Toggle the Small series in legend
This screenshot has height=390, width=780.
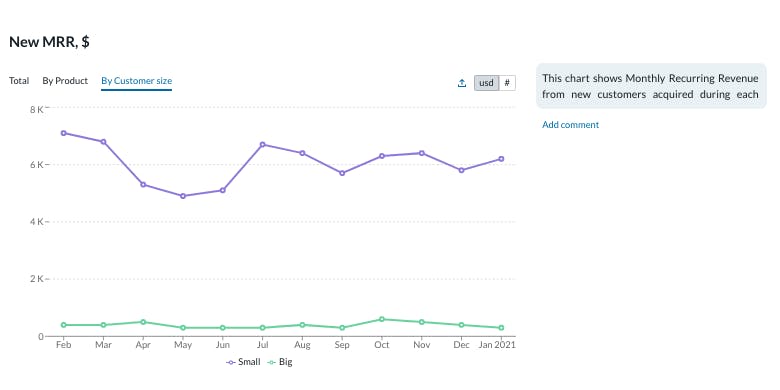pyautogui.click(x=243, y=362)
